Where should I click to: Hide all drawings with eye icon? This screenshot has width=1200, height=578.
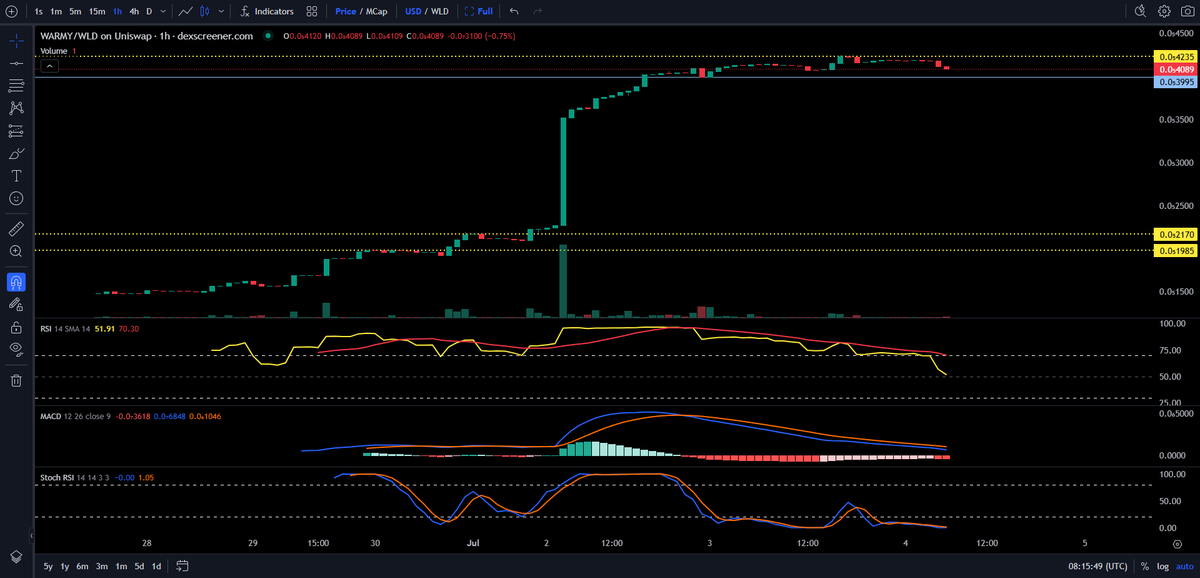coord(16,349)
